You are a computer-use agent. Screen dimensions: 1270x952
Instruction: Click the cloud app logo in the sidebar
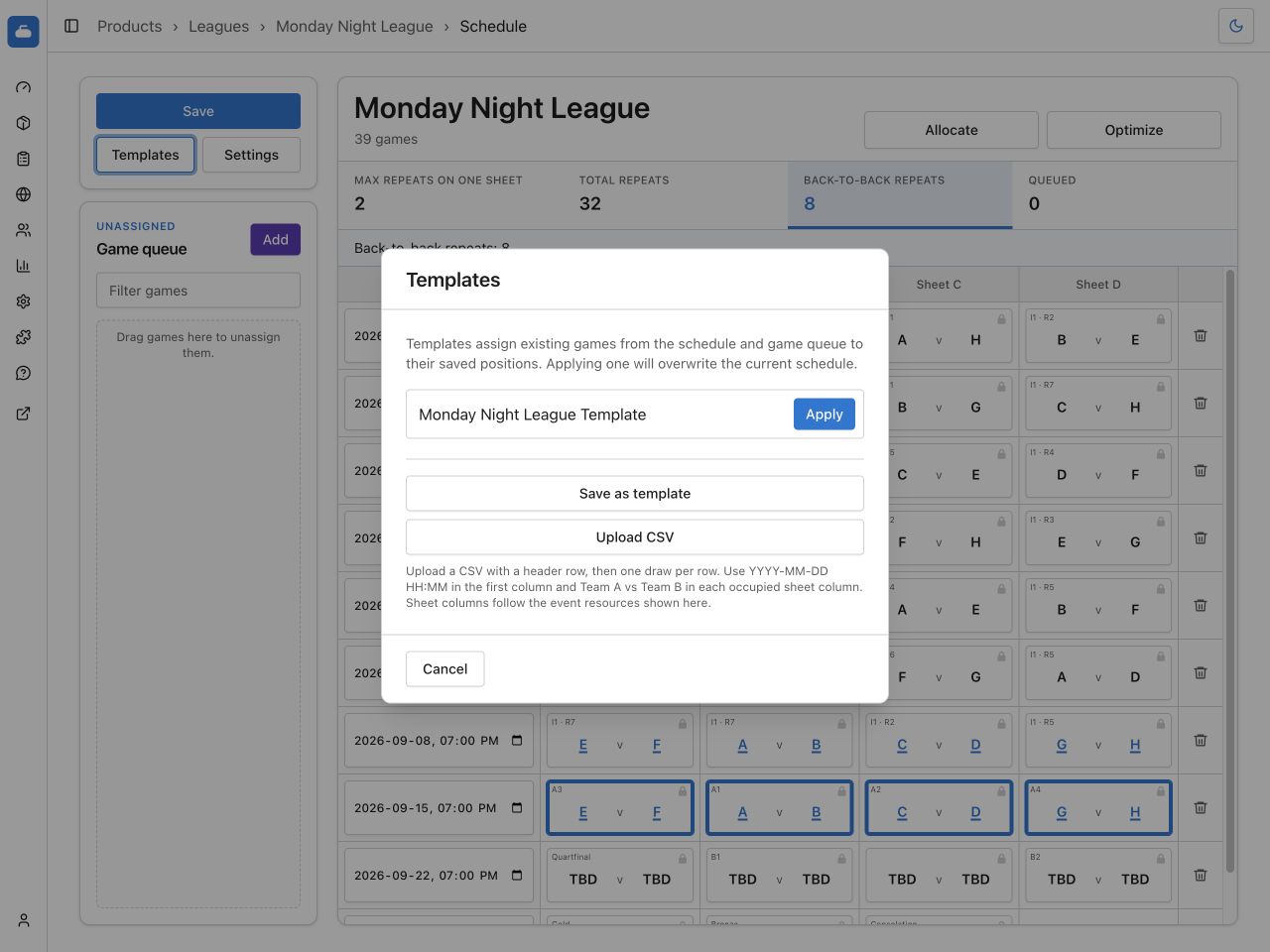pyautogui.click(x=23, y=32)
